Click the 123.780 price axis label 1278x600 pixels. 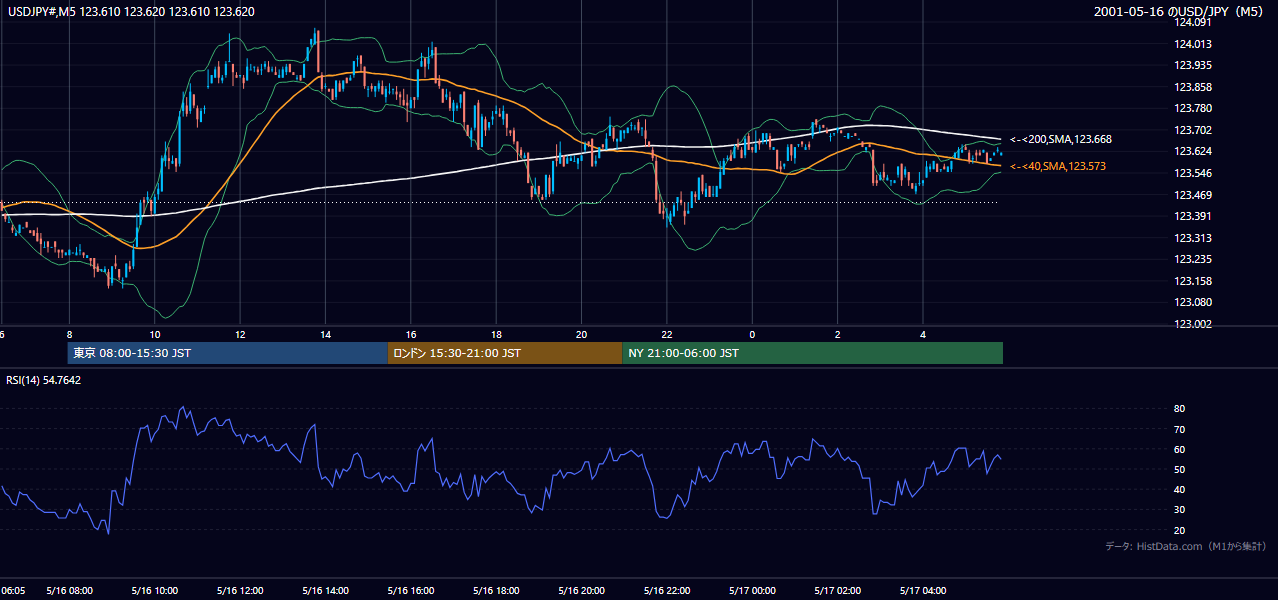[1193, 108]
